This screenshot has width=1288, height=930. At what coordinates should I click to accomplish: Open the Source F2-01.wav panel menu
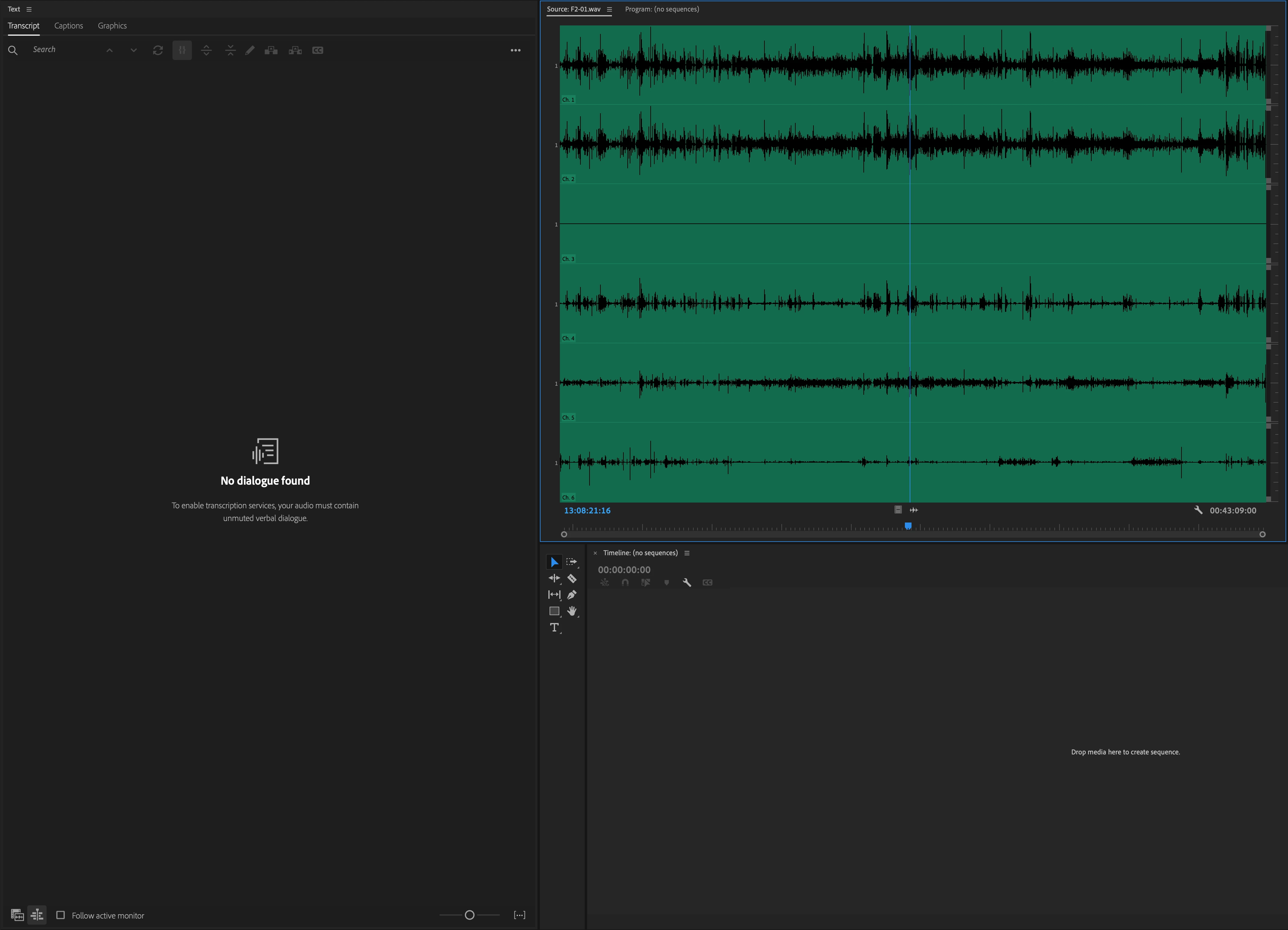[609, 9]
